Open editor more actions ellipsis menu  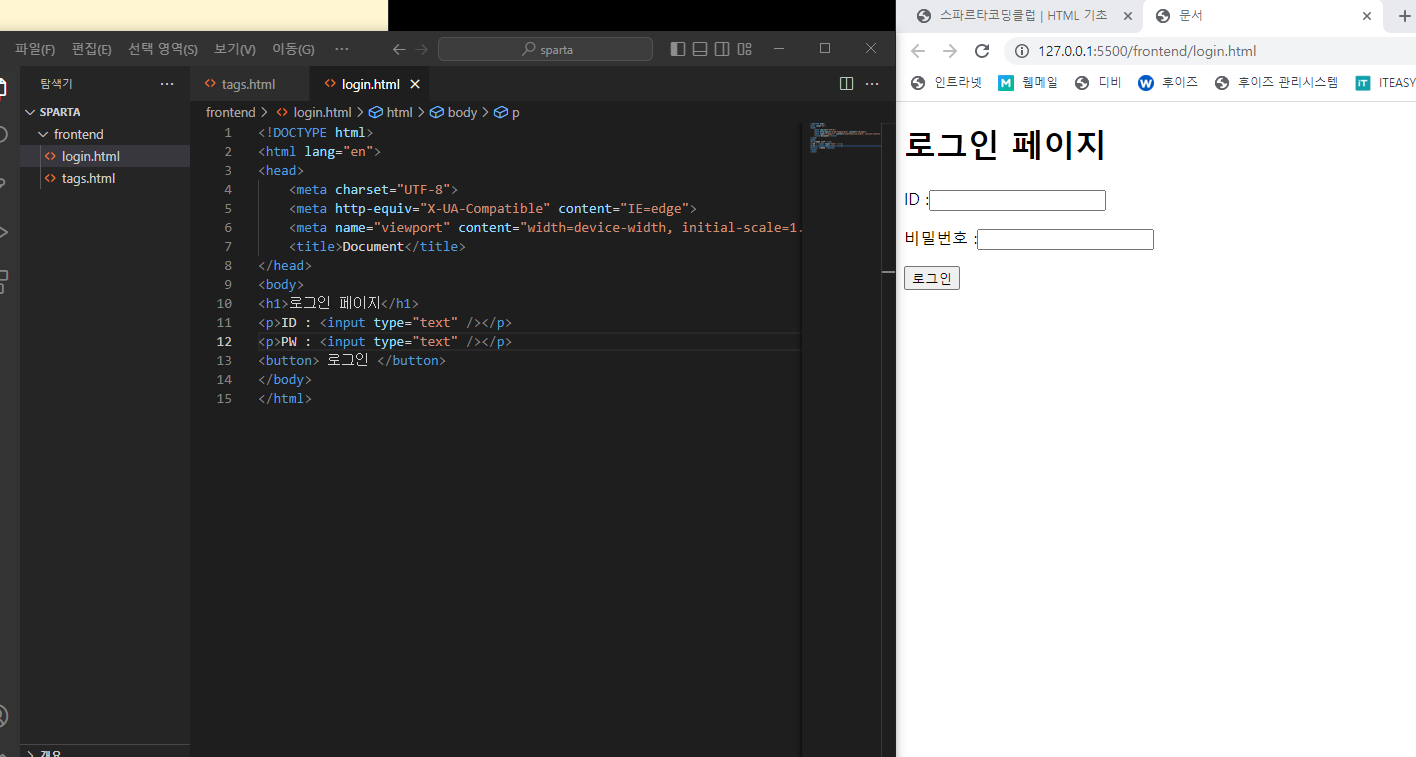[x=872, y=84]
